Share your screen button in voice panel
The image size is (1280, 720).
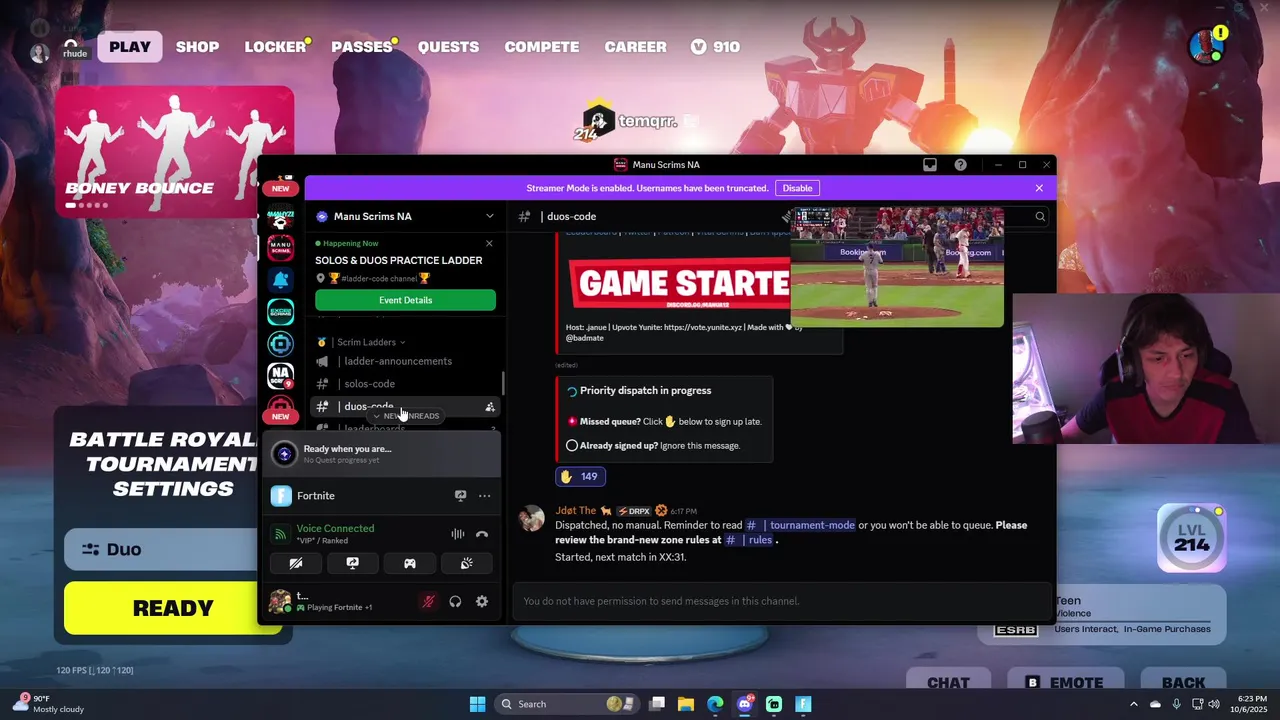(352, 564)
